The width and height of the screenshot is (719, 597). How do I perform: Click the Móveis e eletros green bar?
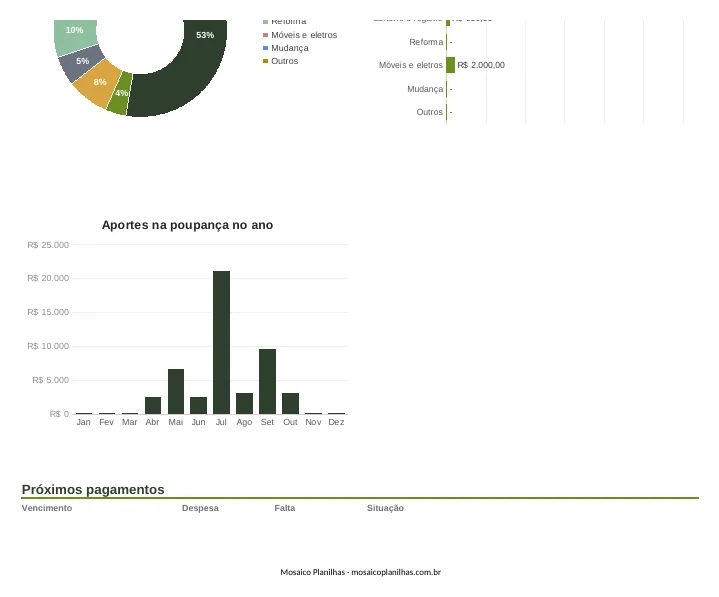click(451, 65)
